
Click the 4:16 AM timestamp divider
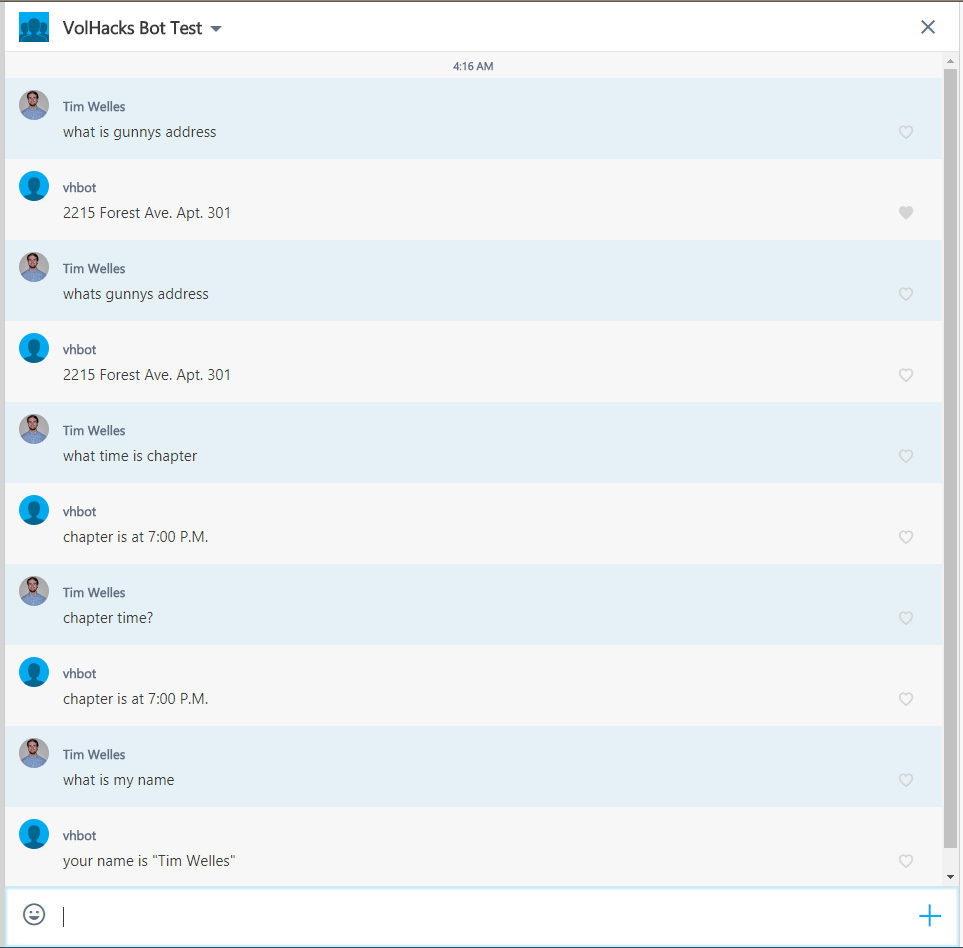click(x=472, y=65)
